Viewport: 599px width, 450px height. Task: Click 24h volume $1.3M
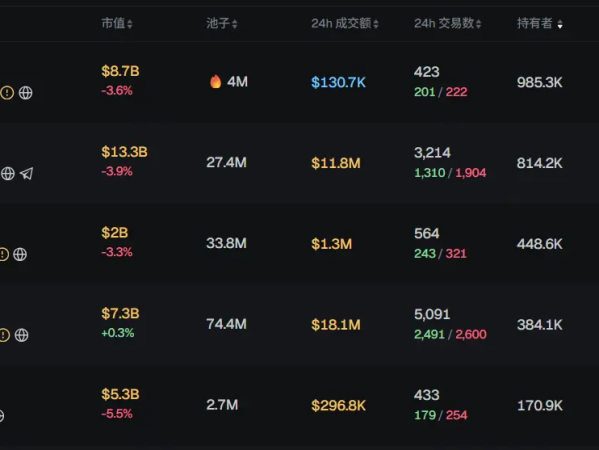coord(332,244)
